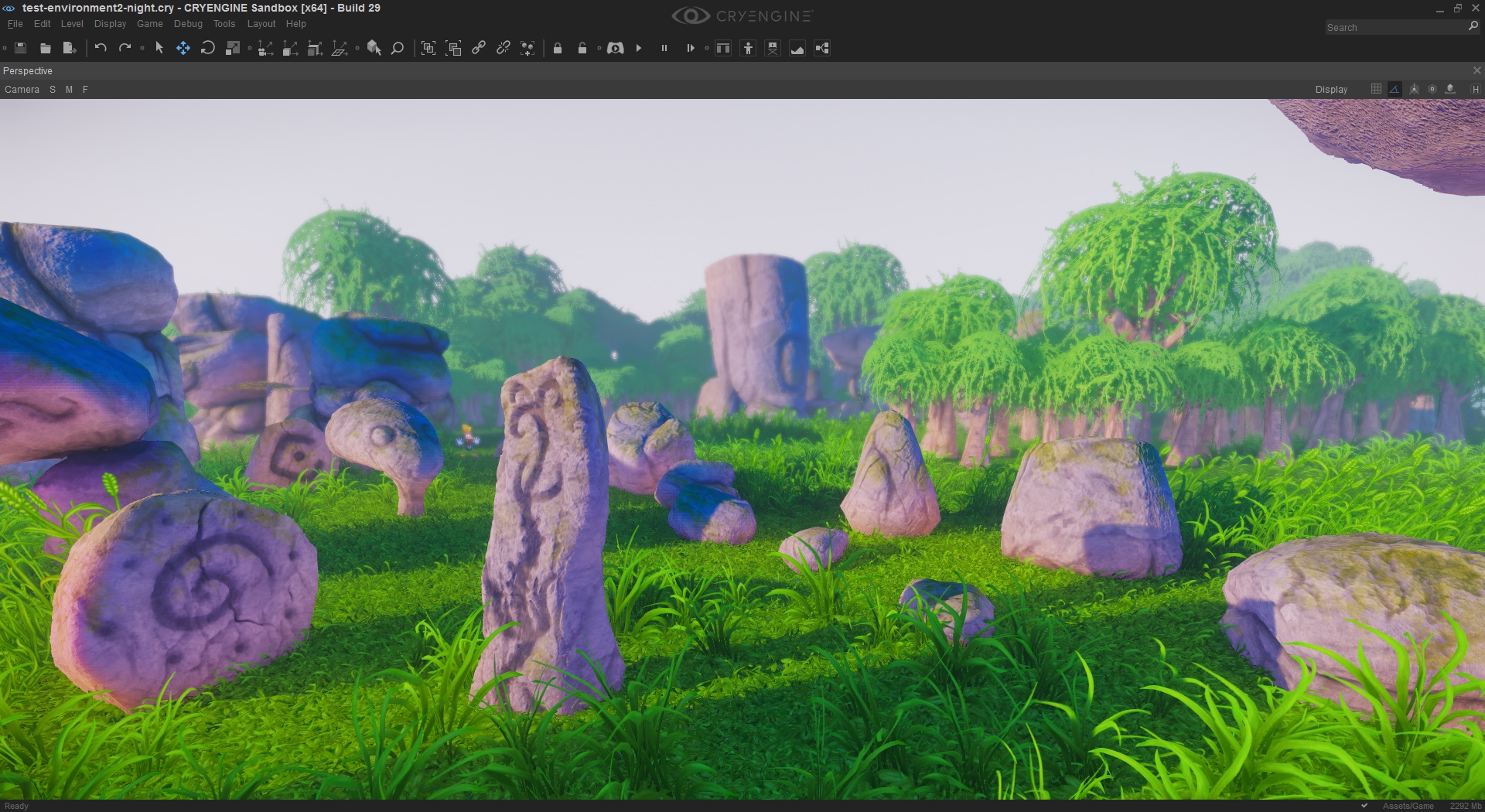Toggle angle snapping in the viewport header

(x=1395, y=89)
